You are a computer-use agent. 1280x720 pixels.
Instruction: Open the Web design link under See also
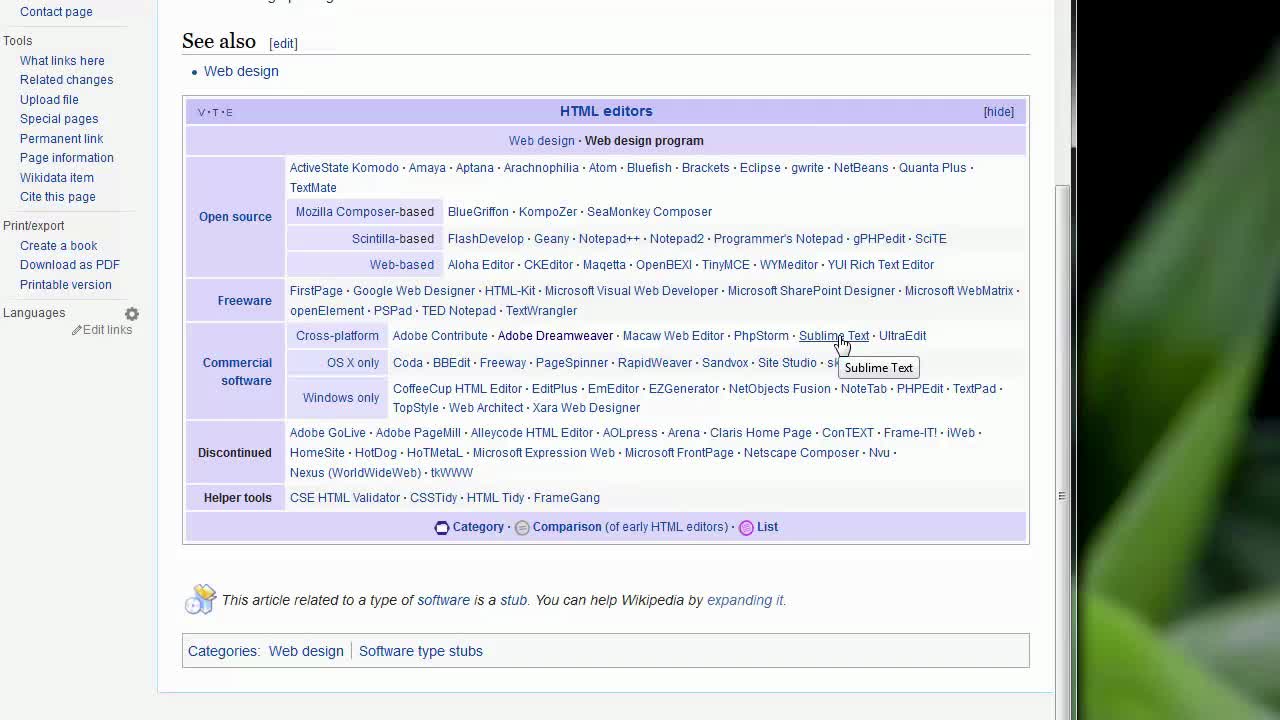coord(241,71)
